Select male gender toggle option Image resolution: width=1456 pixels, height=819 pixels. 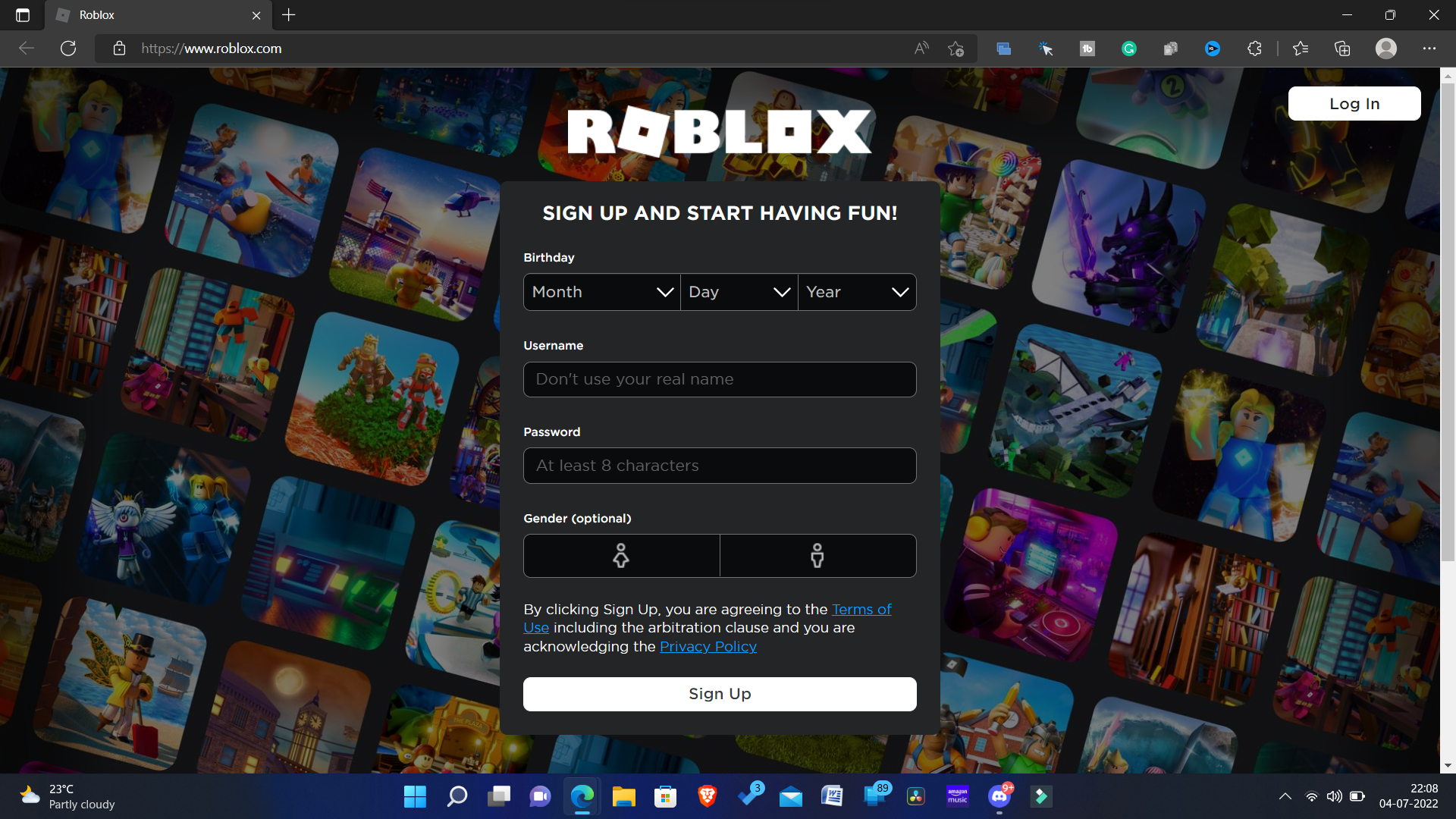coord(818,555)
